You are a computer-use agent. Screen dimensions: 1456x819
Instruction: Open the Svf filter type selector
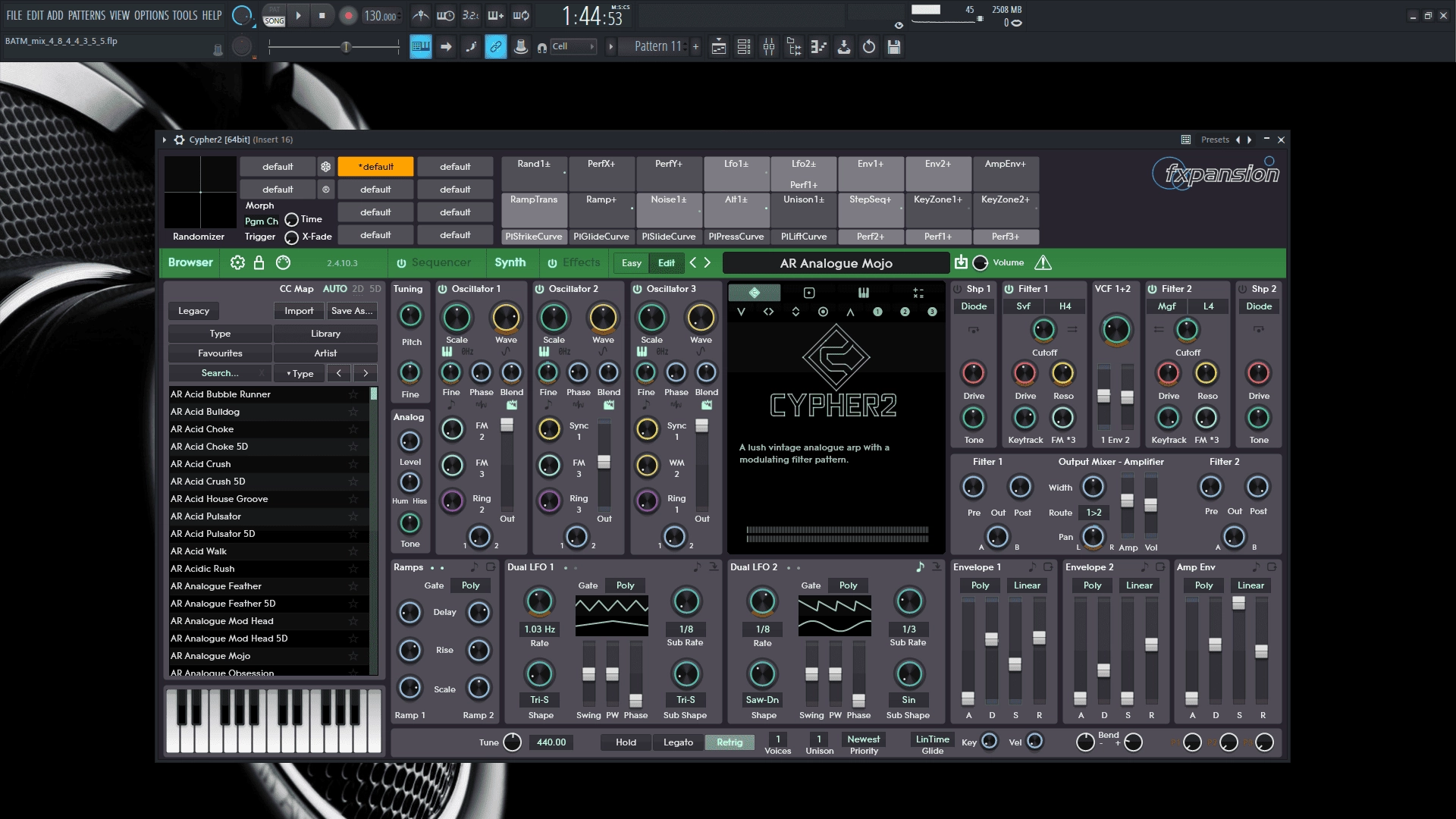(1023, 306)
